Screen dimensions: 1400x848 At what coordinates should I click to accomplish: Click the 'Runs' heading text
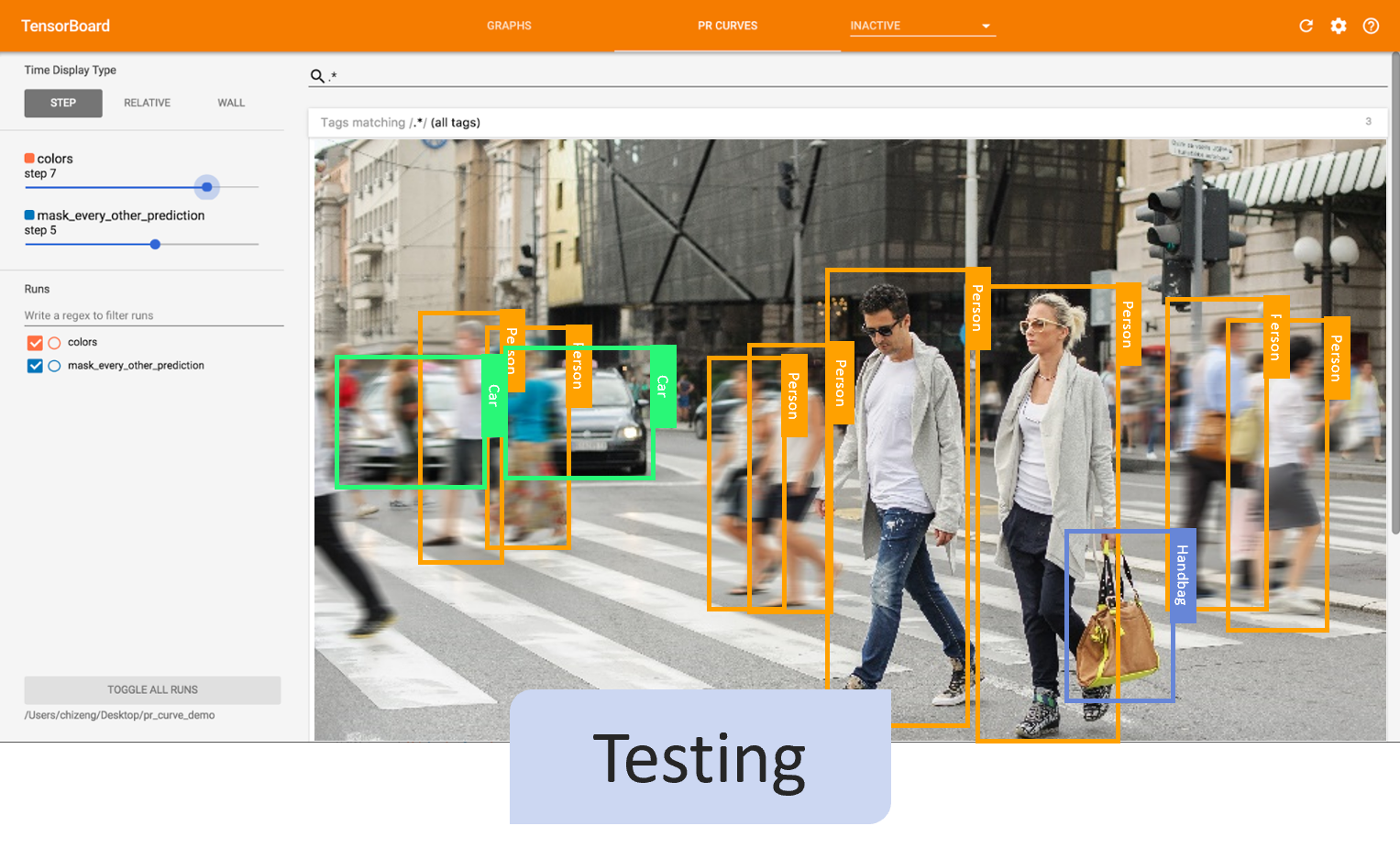tap(37, 289)
